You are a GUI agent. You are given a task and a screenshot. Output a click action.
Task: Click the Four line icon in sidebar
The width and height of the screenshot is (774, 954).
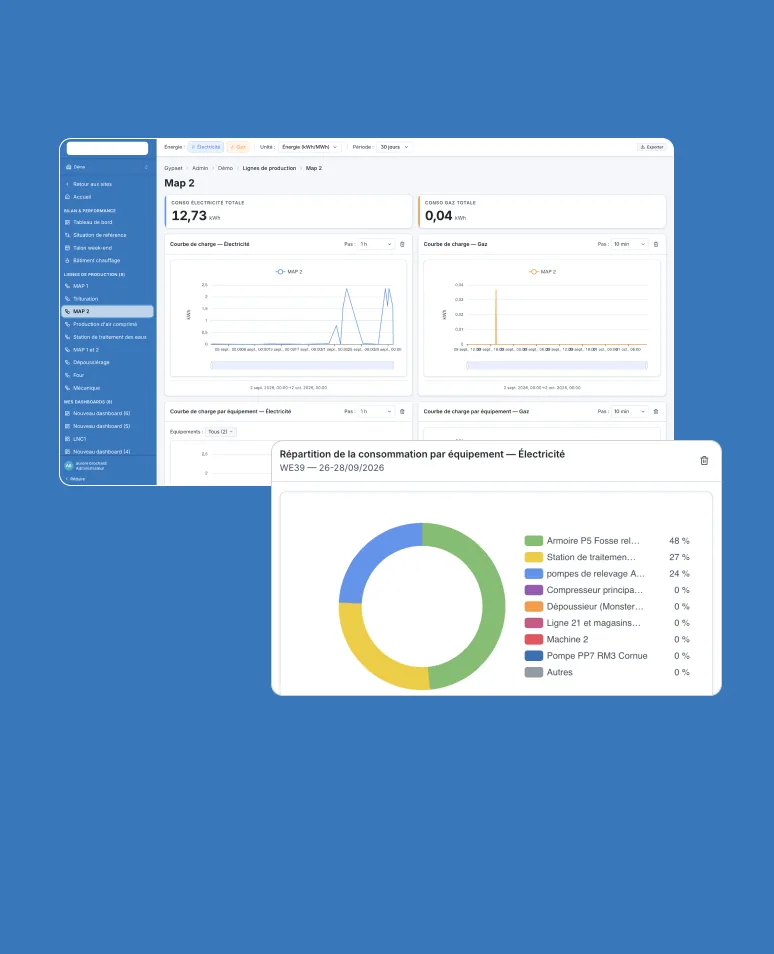tap(68, 375)
